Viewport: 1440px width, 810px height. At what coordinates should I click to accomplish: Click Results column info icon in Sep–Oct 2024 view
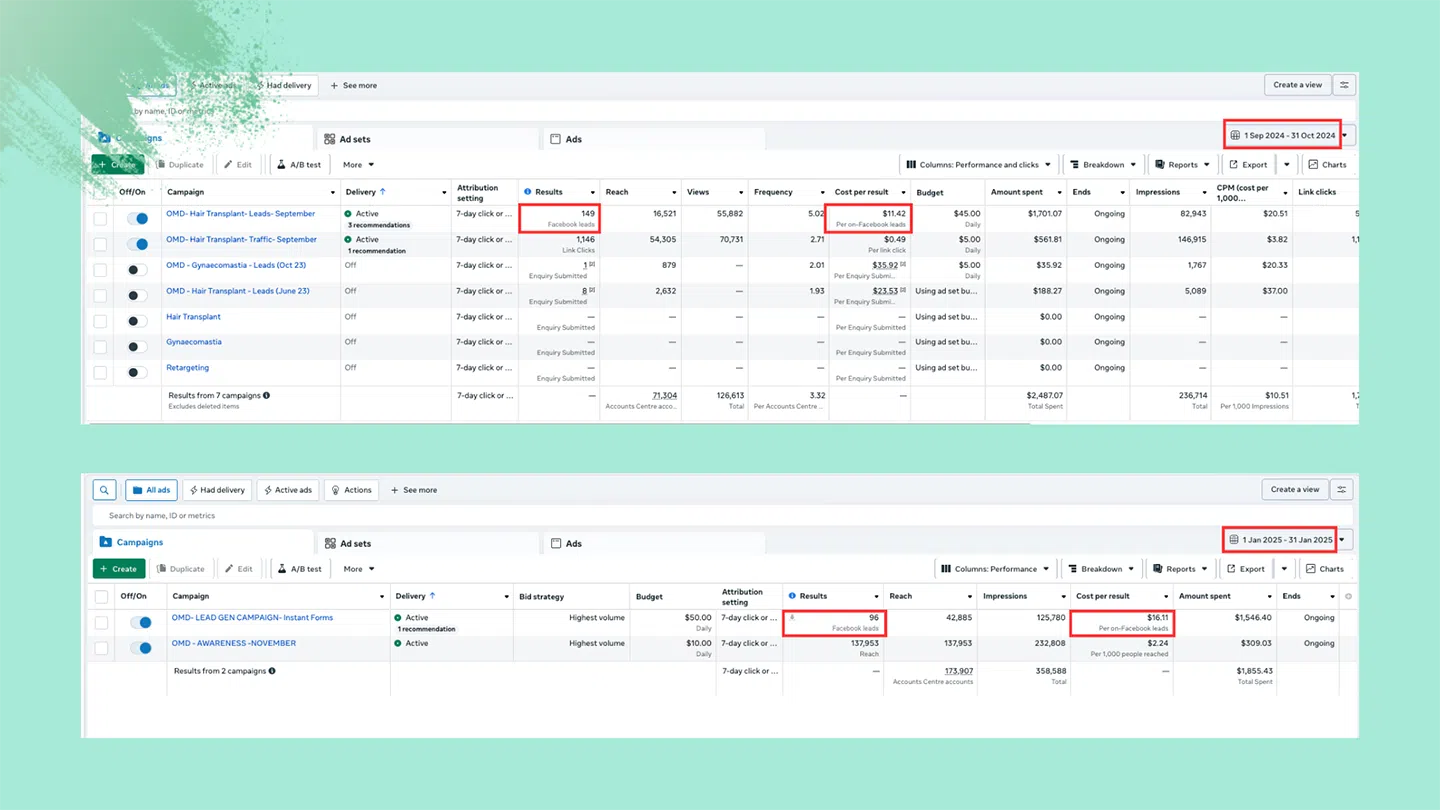coord(528,192)
